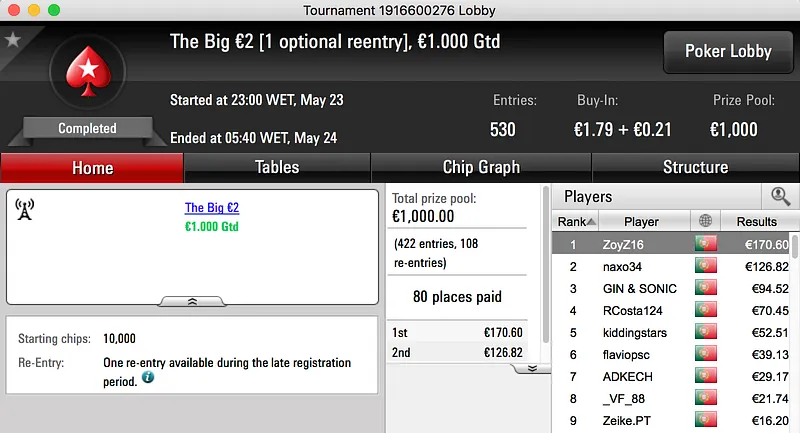This screenshot has width=800, height=433.
Task: Click the flag icon beside ZoyZ16
Action: 707,244
